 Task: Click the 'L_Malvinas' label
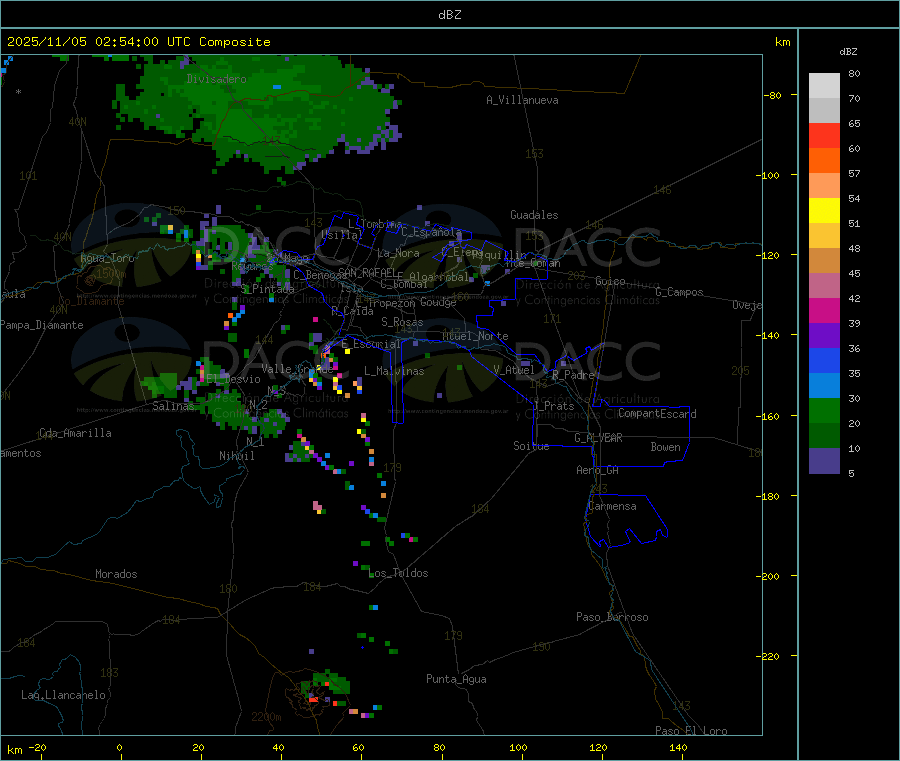(x=394, y=371)
